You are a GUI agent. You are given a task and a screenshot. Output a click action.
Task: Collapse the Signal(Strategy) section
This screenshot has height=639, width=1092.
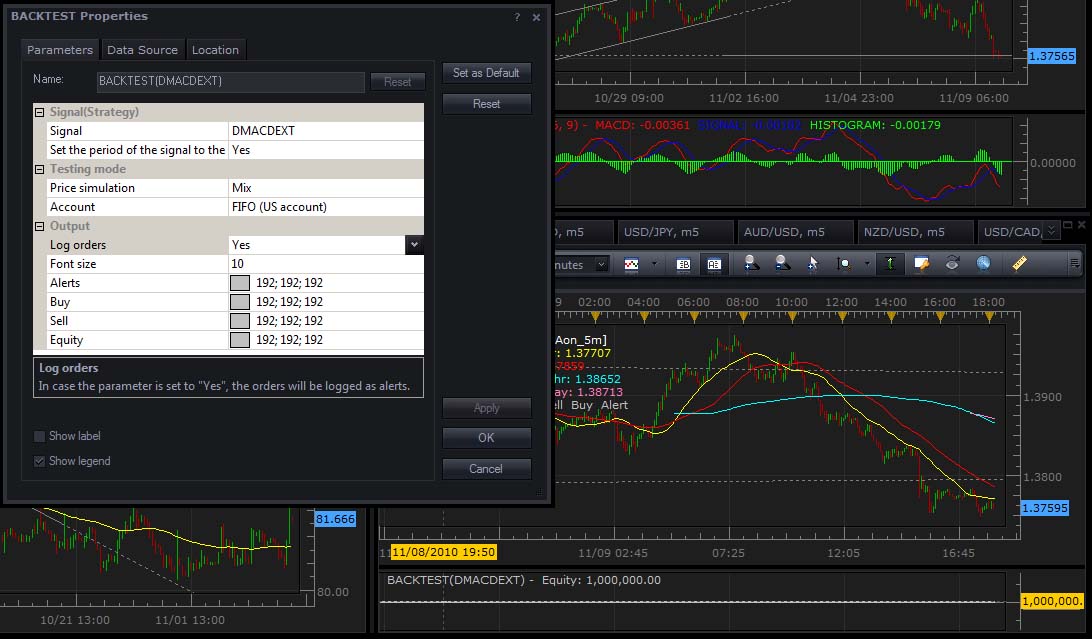coord(40,112)
